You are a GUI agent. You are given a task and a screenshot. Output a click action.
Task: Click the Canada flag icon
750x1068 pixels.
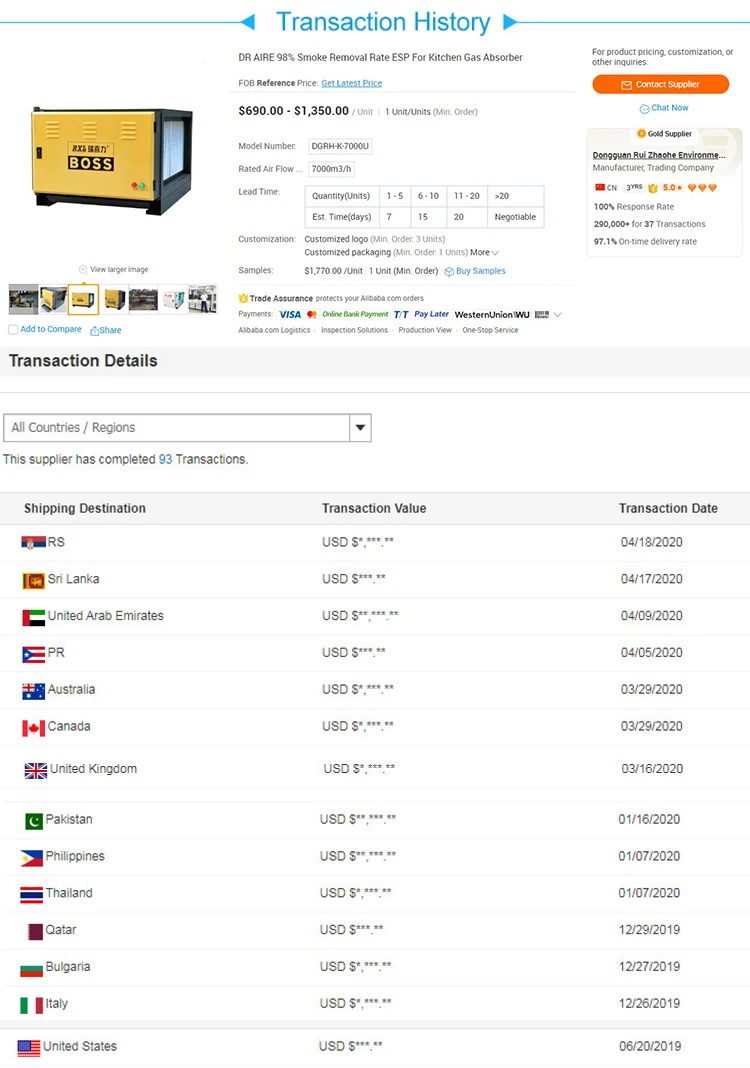pos(33,728)
